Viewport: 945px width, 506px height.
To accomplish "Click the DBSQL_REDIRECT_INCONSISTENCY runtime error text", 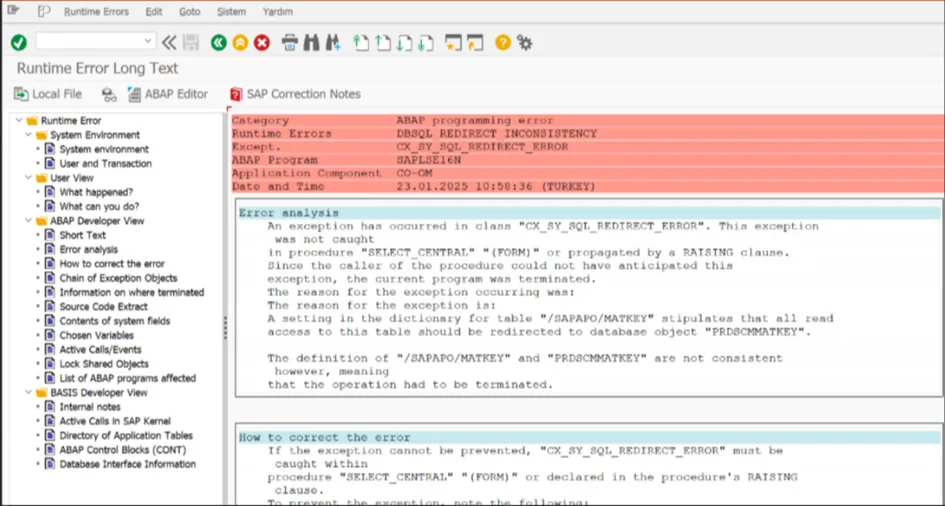I will [x=497, y=134].
